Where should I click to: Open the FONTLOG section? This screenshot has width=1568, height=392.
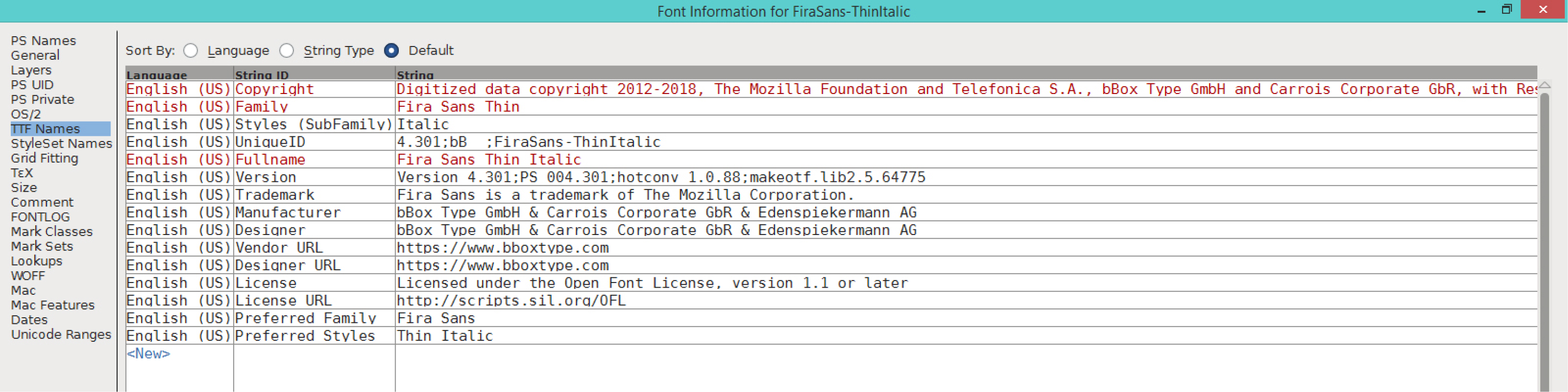tap(40, 217)
